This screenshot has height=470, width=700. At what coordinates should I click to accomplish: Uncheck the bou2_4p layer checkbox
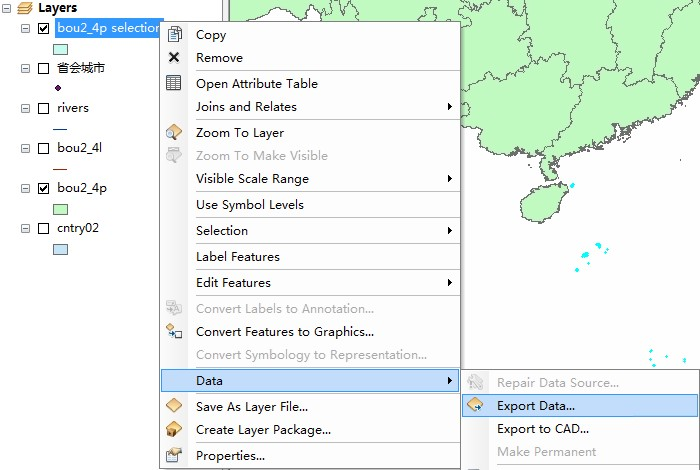click(43, 188)
